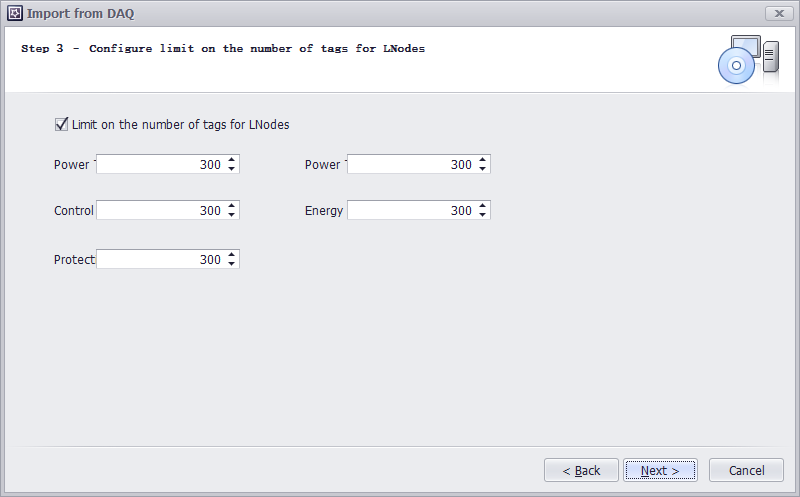Uncheck Limit on the number of tags checkbox
Viewport: 800px width, 497px height.
(x=62, y=125)
